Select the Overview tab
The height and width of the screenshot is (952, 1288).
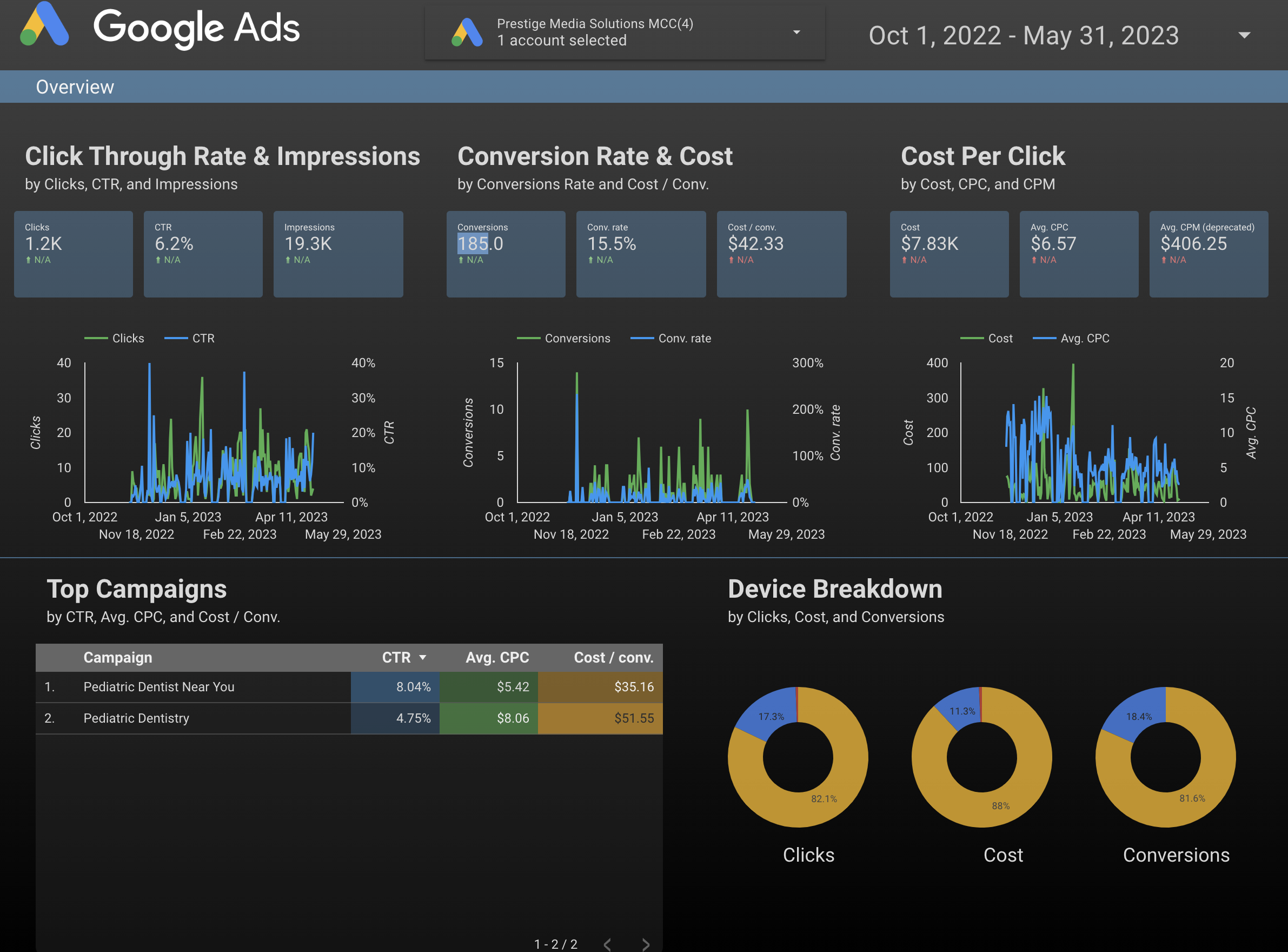click(x=75, y=87)
